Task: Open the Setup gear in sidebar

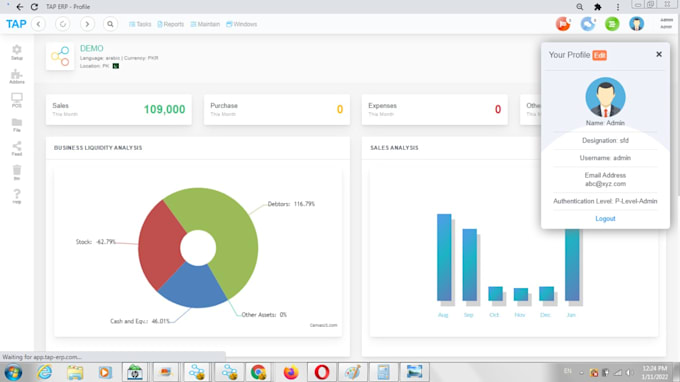Action: point(16,52)
